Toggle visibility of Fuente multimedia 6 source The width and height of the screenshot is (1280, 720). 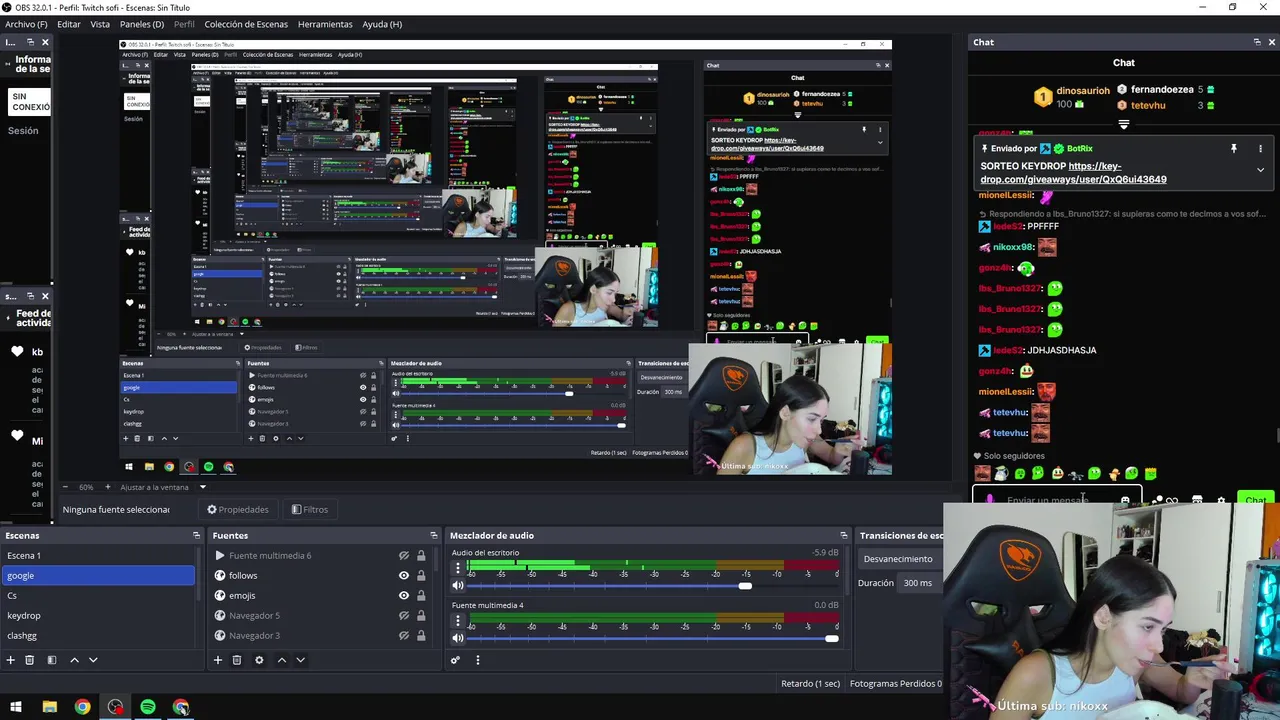click(404, 555)
